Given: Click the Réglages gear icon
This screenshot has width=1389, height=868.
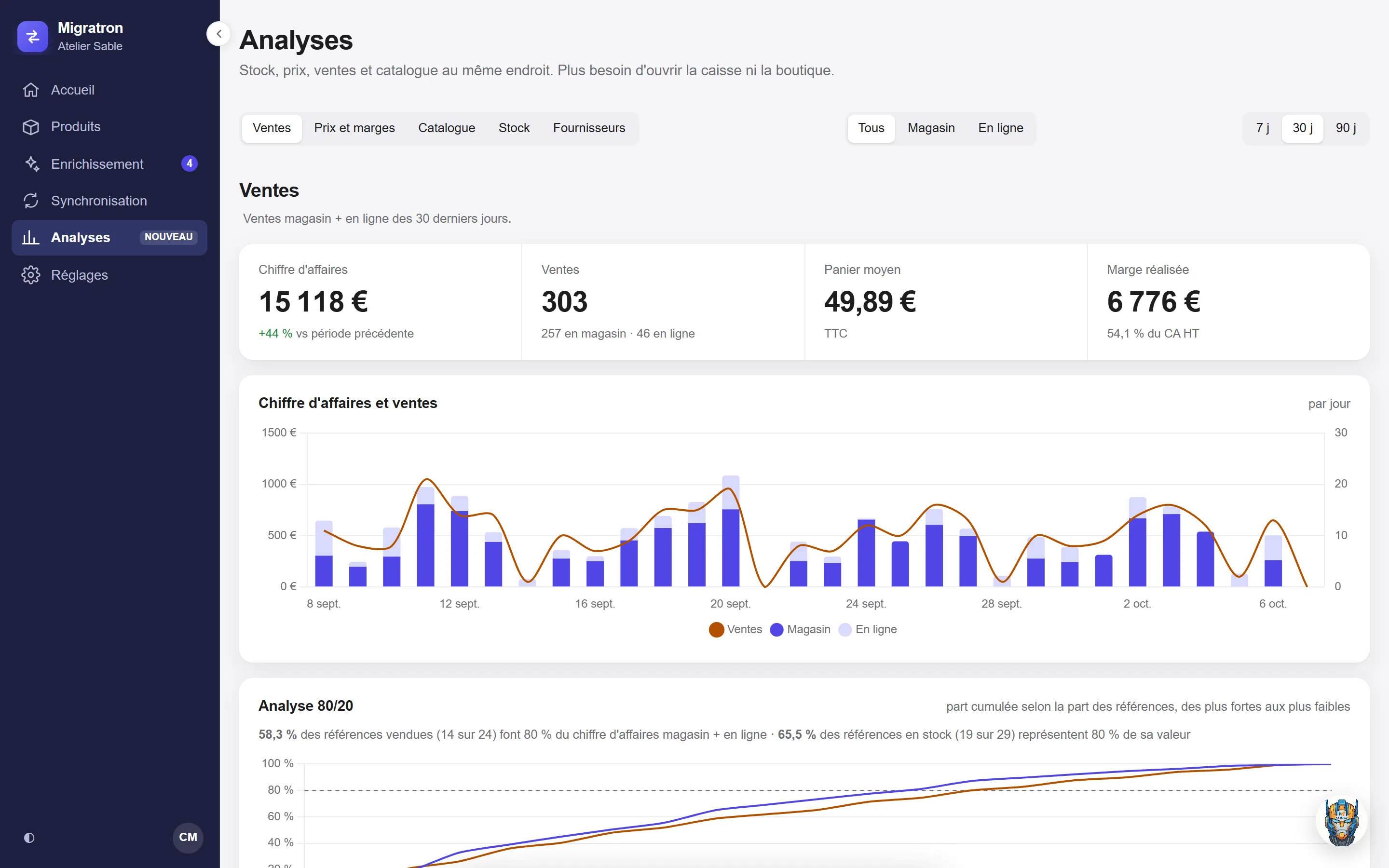Looking at the screenshot, I should pos(31,275).
